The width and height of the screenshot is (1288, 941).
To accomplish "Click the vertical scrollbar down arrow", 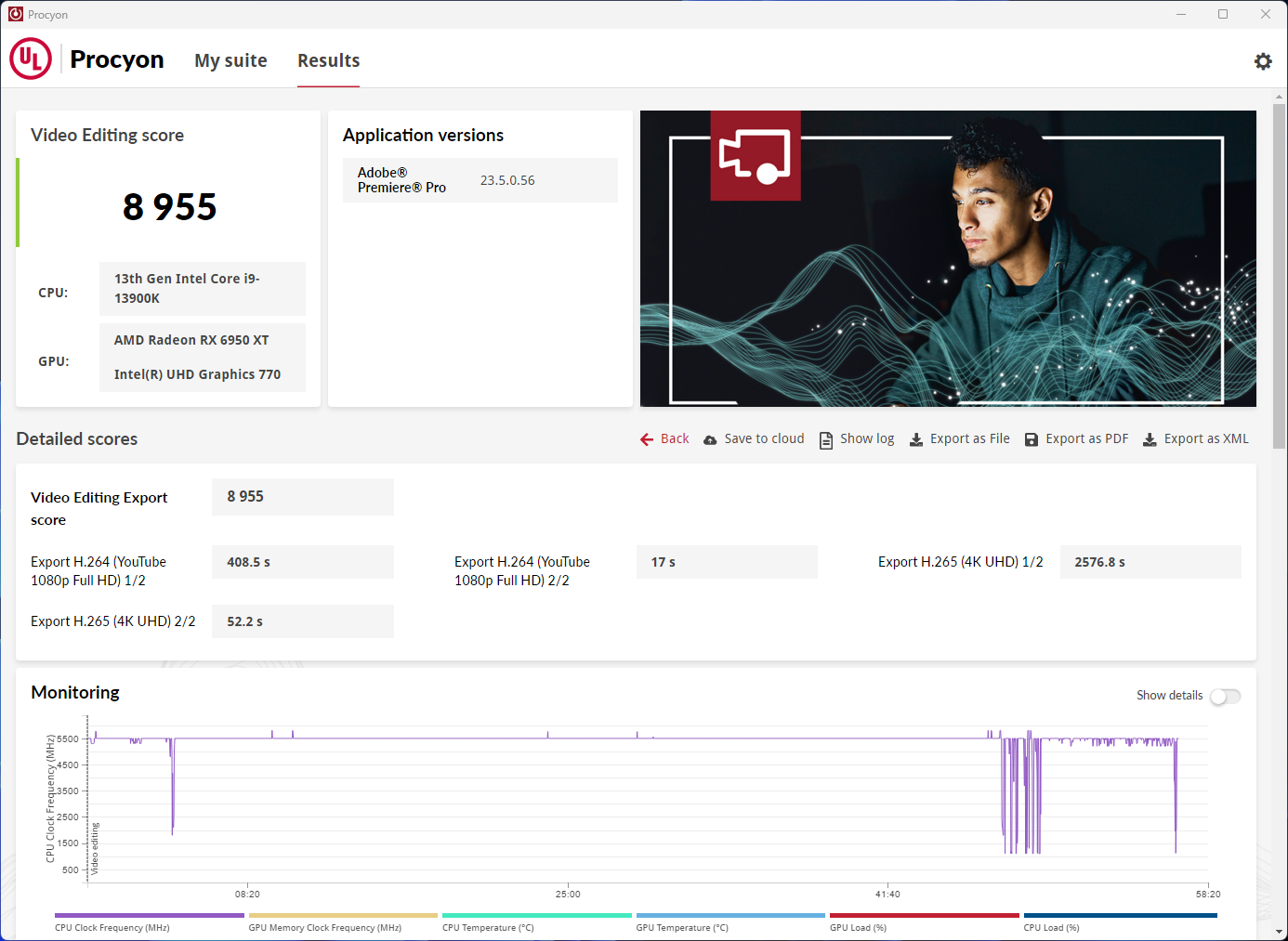I will coord(1280,932).
